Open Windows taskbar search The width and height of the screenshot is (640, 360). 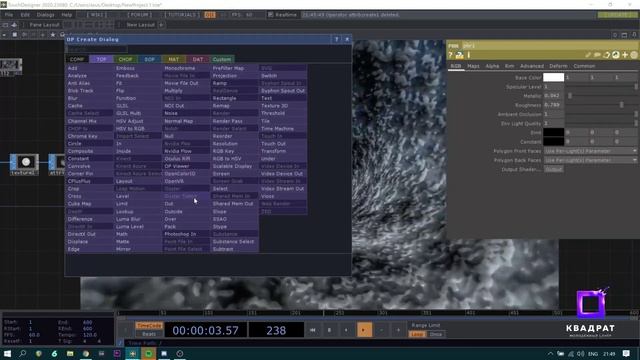(x=22, y=353)
